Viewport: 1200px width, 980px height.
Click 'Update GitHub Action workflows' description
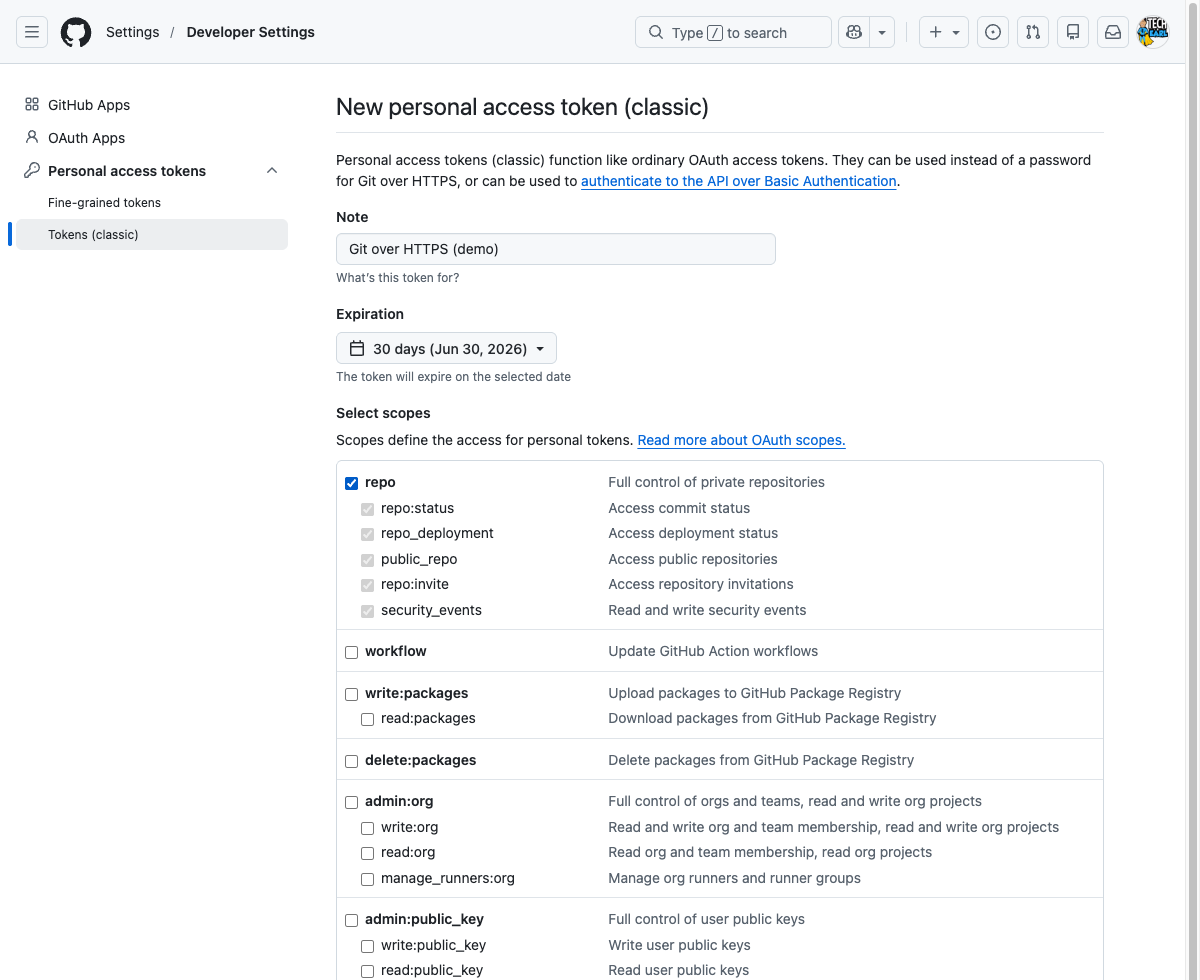pyautogui.click(x=713, y=651)
